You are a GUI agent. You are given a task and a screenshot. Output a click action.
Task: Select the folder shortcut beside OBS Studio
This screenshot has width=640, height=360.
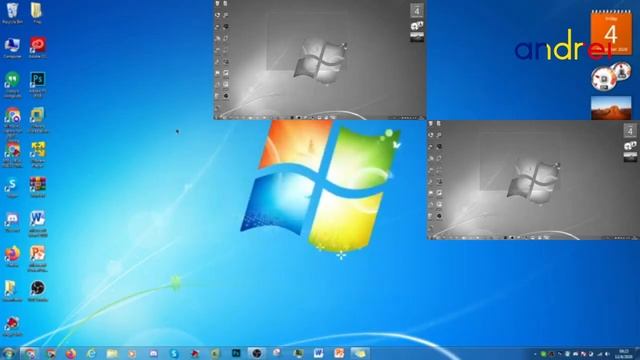click(12, 291)
